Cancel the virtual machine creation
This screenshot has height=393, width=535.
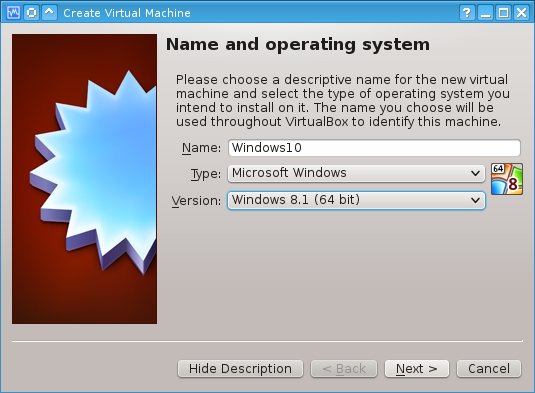click(x=489, y=369)
